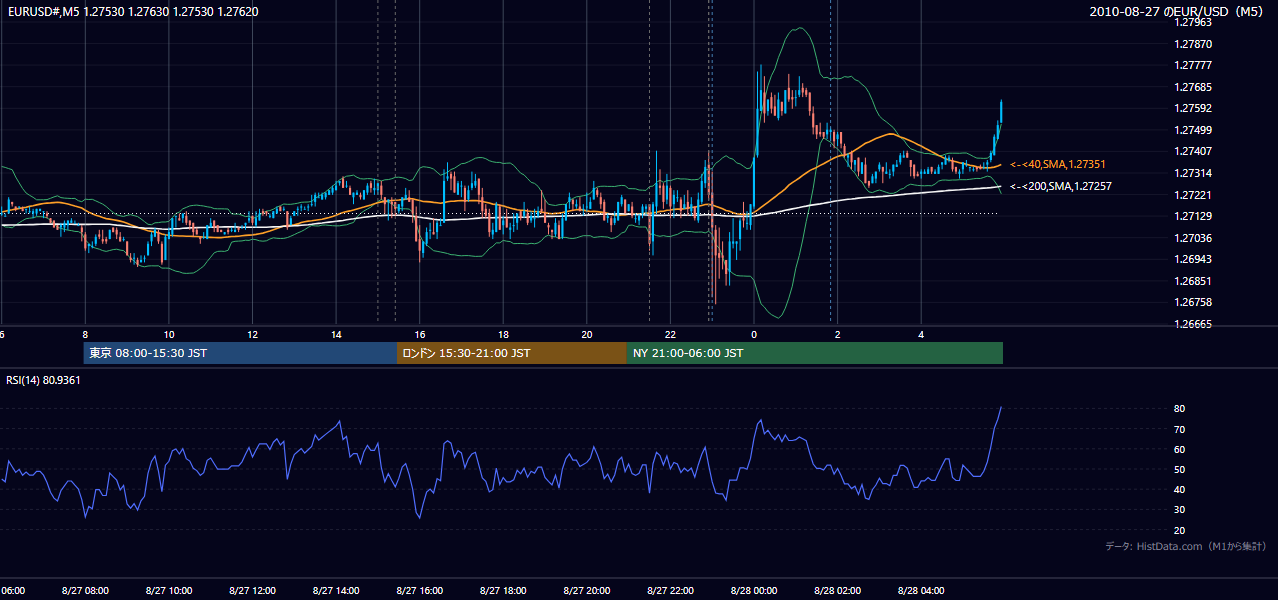Click price axis value 1.27499
Viewport: 1278px width, 600px height.
point(1195,130)
